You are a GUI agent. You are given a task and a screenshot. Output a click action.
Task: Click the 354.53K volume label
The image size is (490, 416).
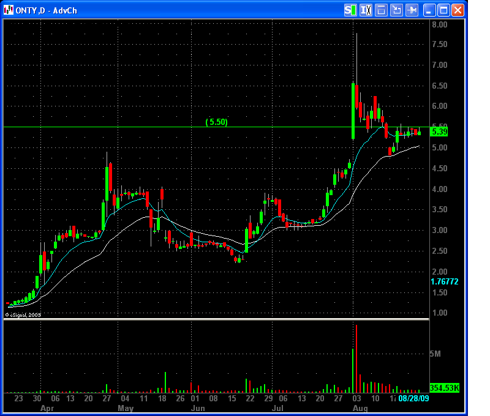pyautogui.click(x=445, y=388)
